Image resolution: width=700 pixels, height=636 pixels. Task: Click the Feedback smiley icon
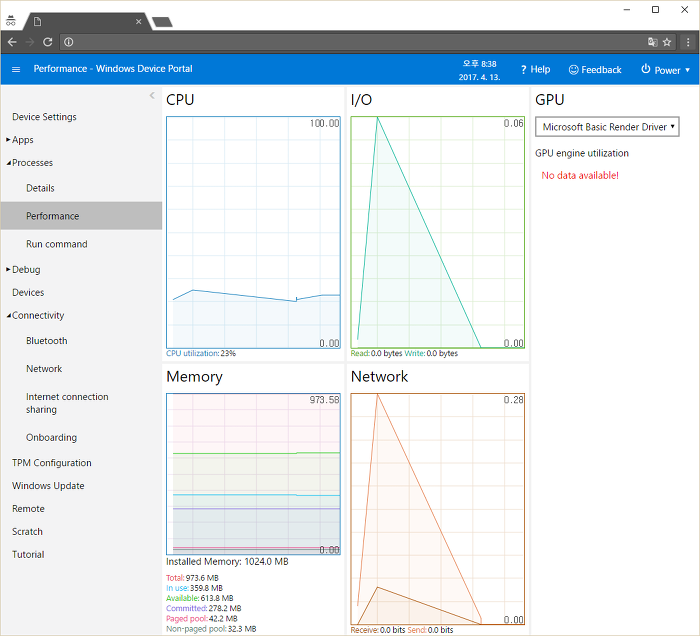573,70
